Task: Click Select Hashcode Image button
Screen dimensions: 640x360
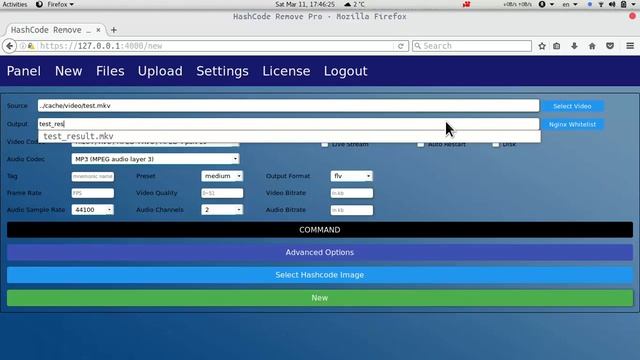Action: 320,275
